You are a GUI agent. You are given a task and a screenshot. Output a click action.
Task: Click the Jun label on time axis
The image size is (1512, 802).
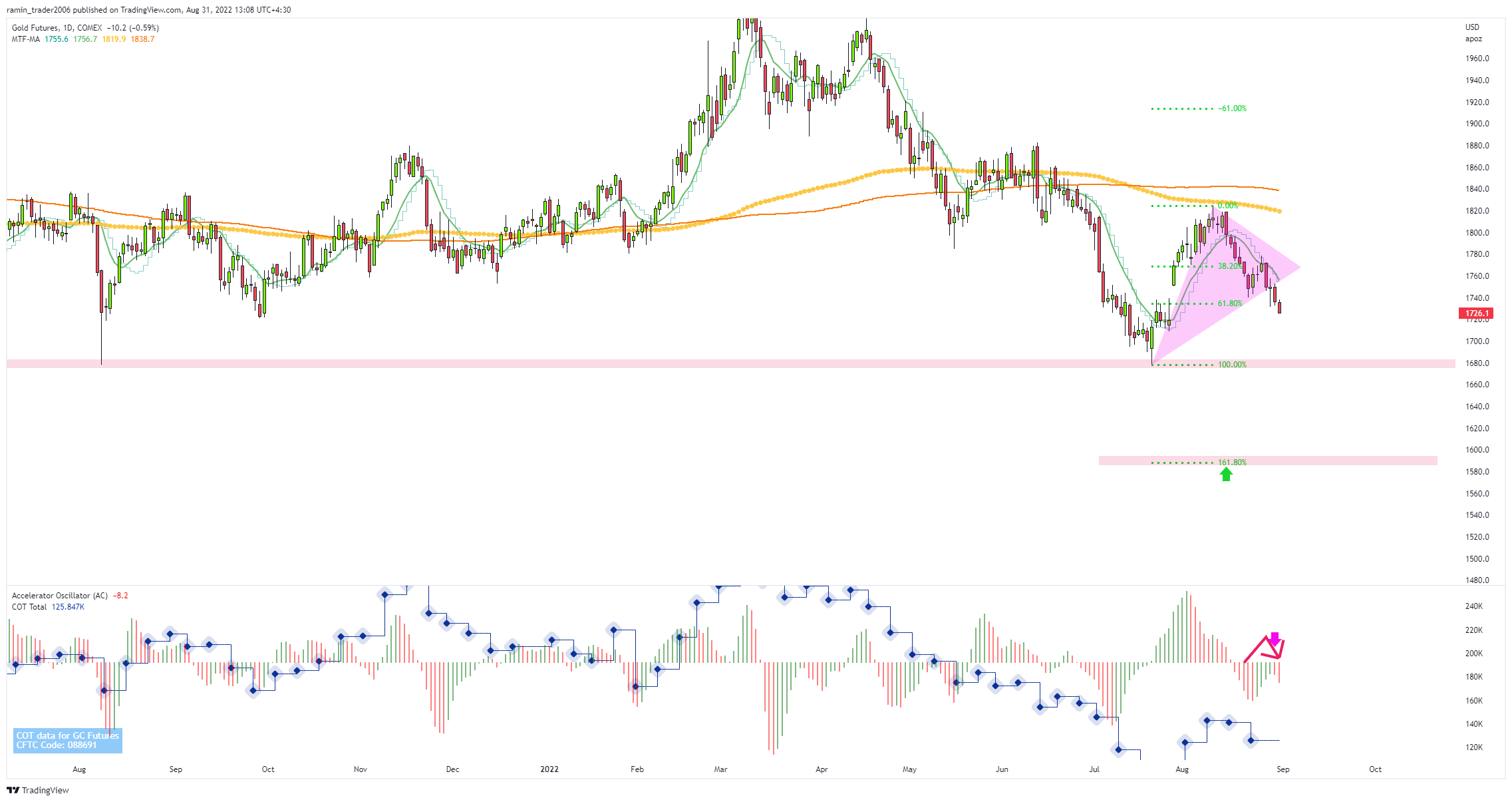[x=1002, y=769]
